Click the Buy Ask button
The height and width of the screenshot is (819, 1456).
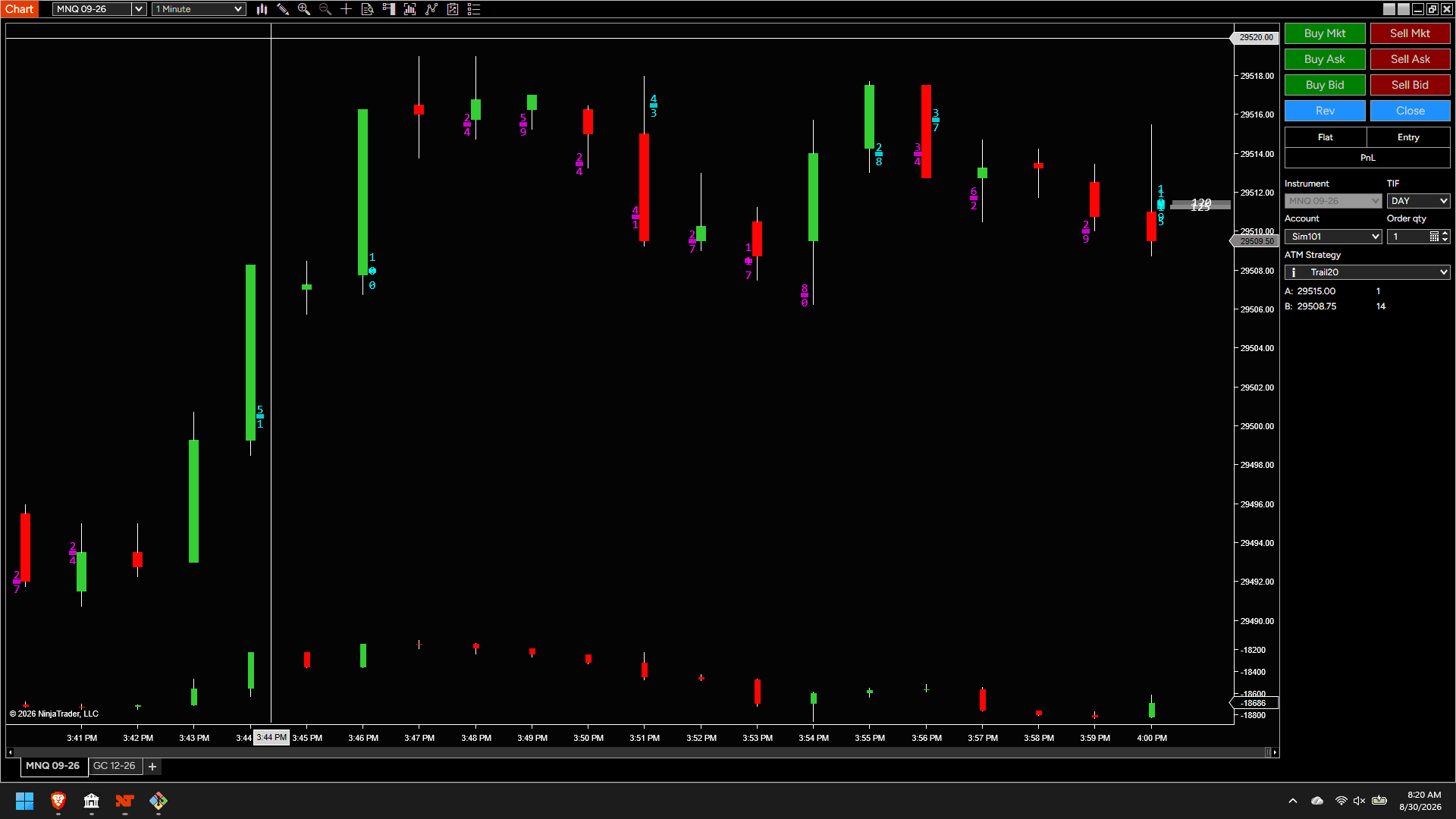[1325, 59]
